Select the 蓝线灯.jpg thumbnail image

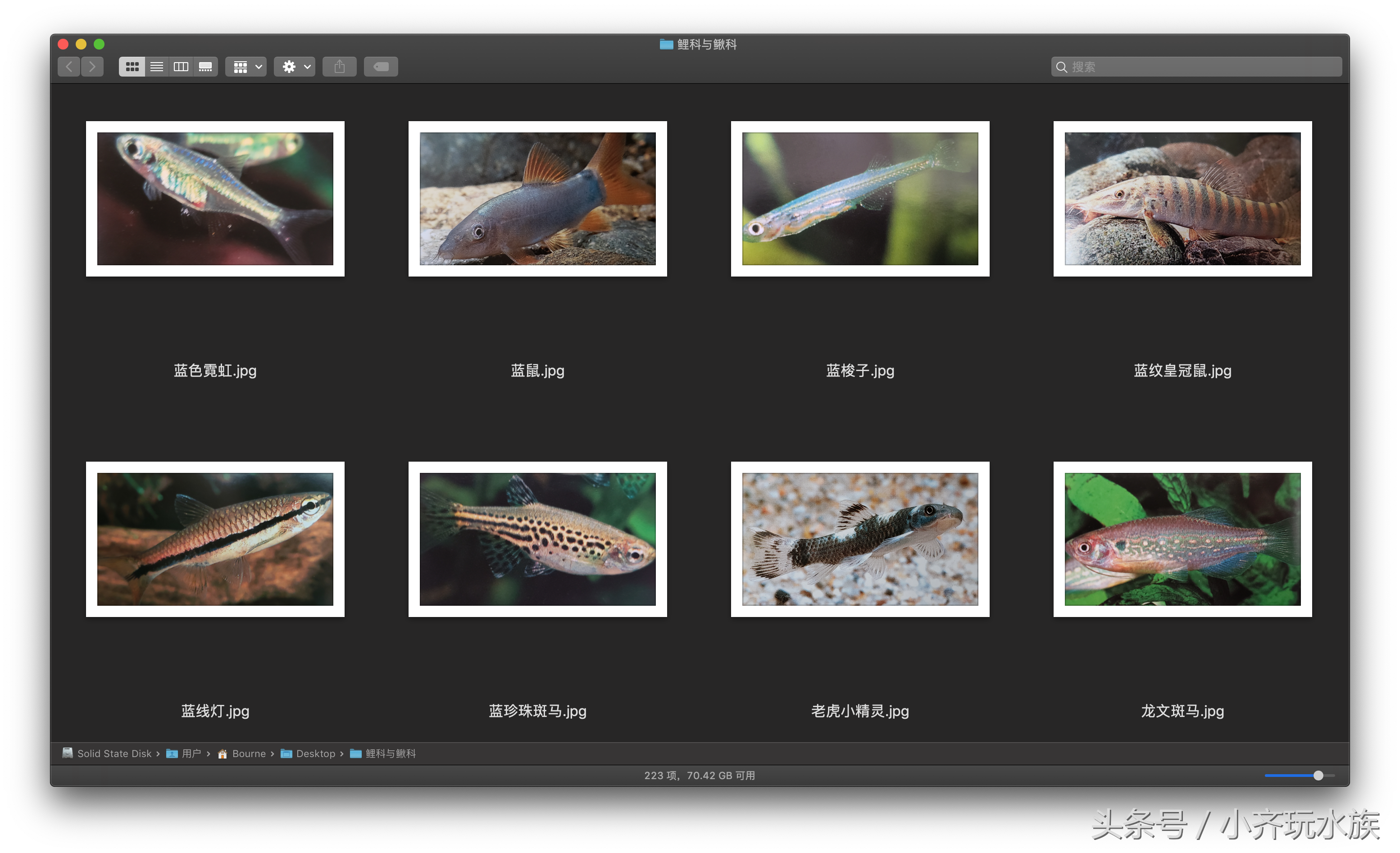tap(215, 539)
